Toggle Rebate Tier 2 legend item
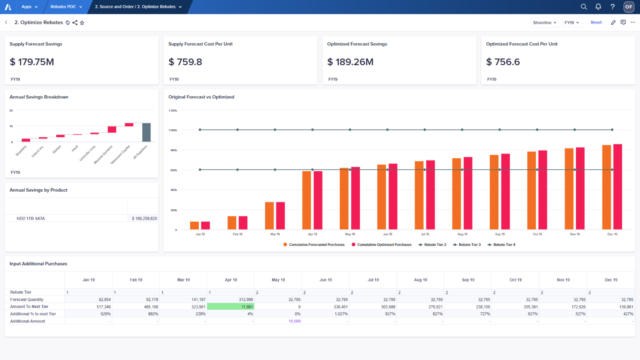 tap(432, 244)
